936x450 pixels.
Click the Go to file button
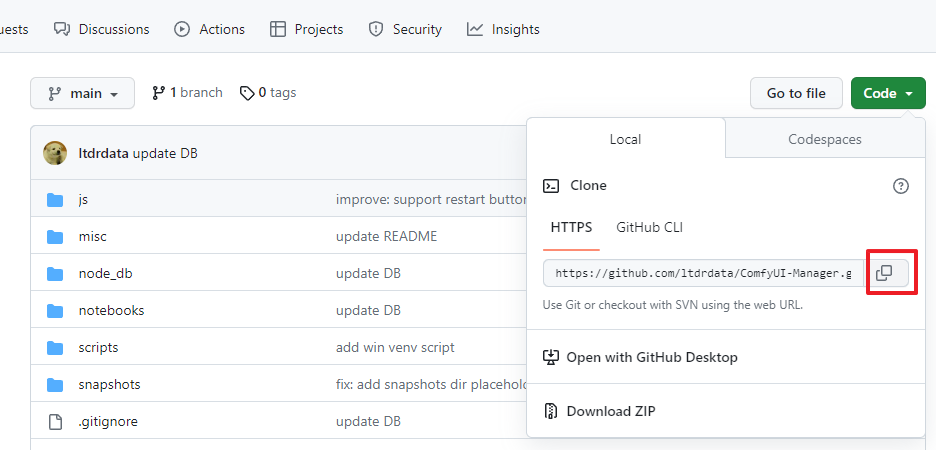(x=796, y=93)
